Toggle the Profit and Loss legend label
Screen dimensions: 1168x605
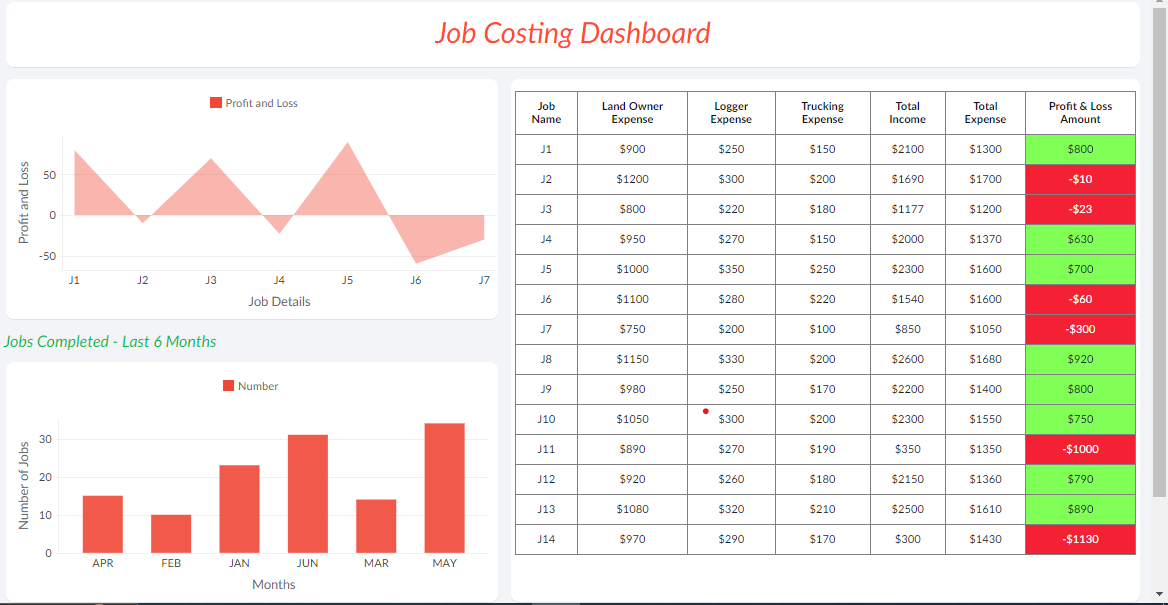tap(261, 103)
